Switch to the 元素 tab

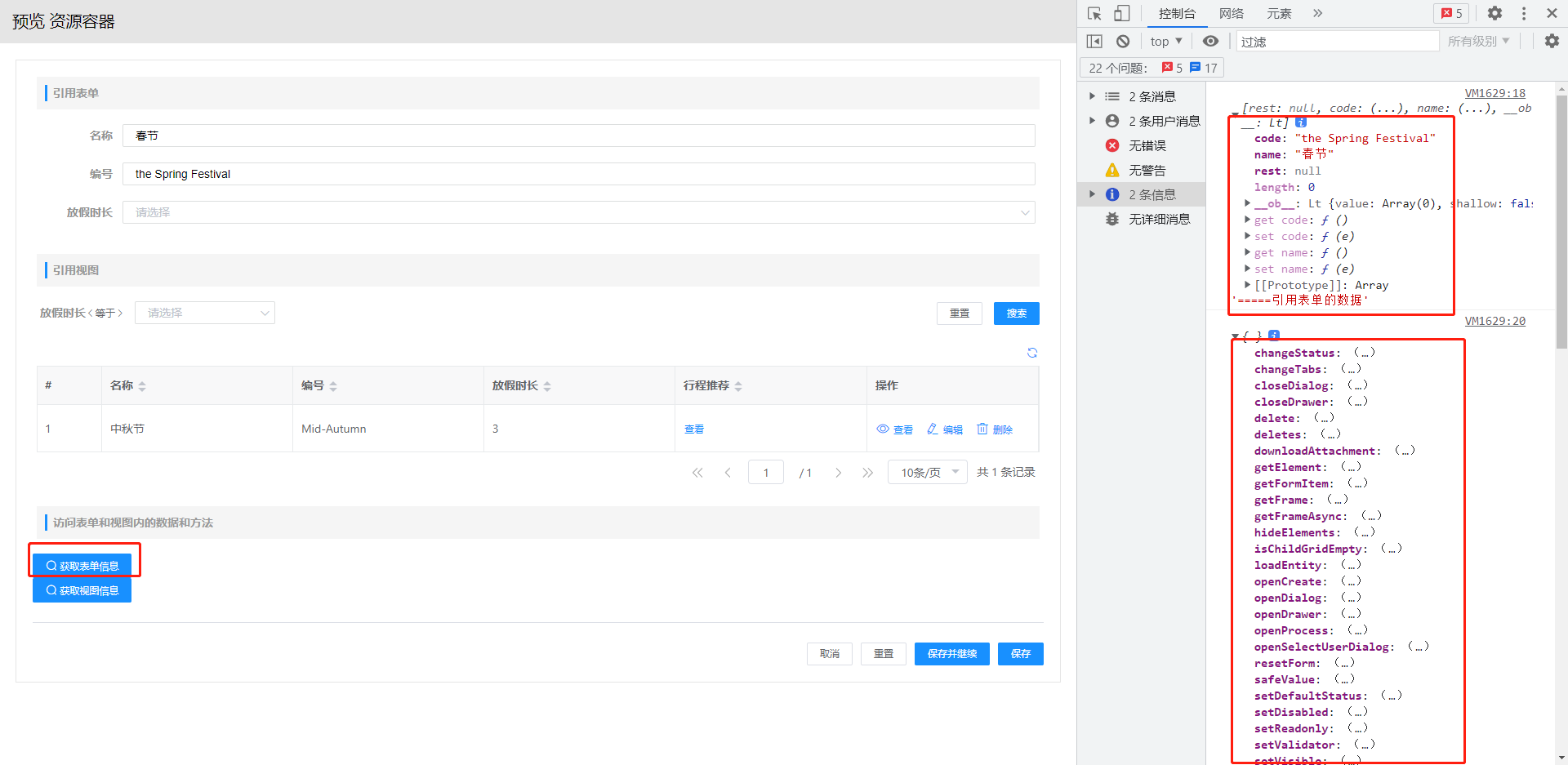1278,14
